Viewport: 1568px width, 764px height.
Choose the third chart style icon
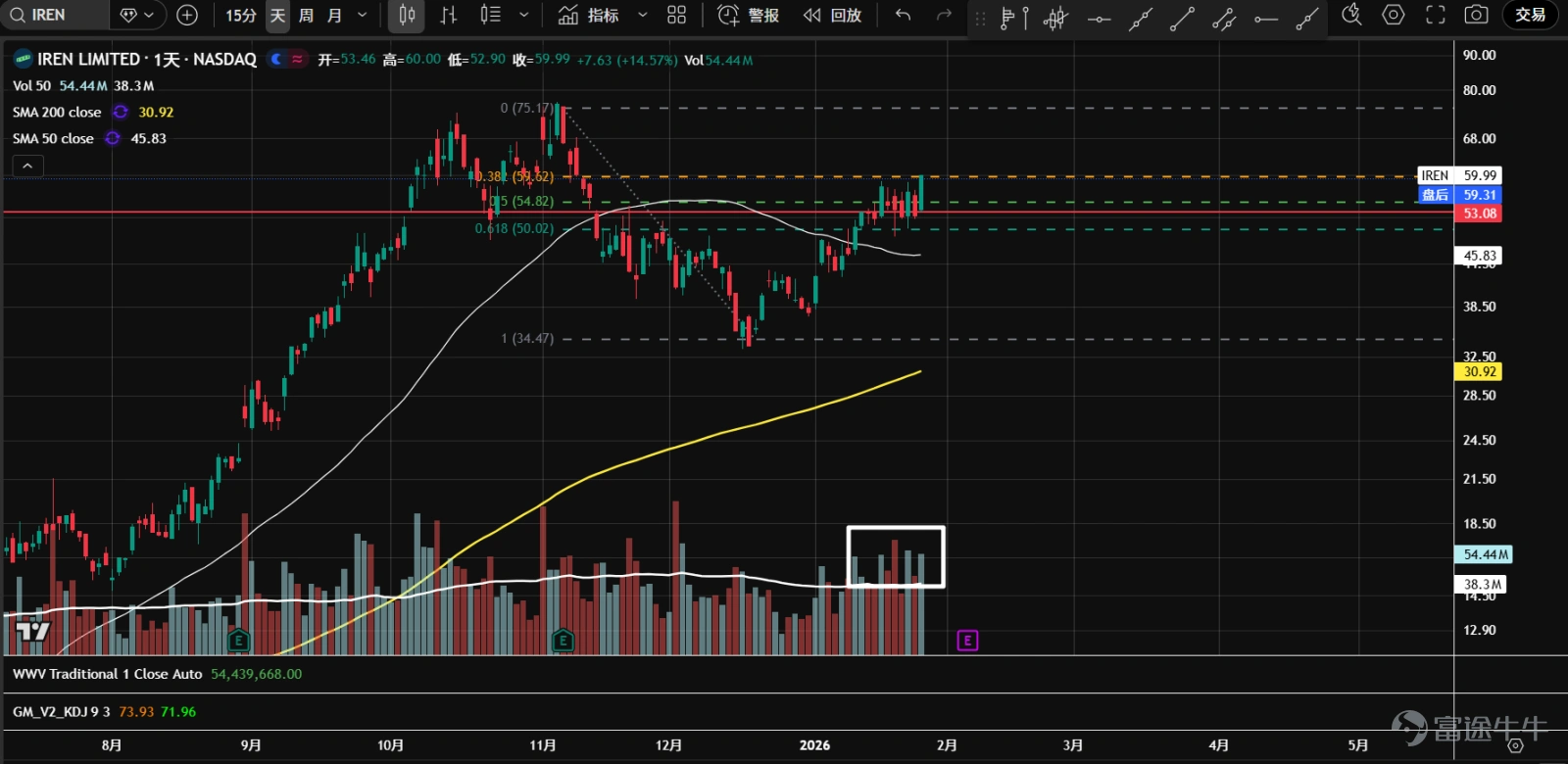pyautogui.click(x=491, y=15)
